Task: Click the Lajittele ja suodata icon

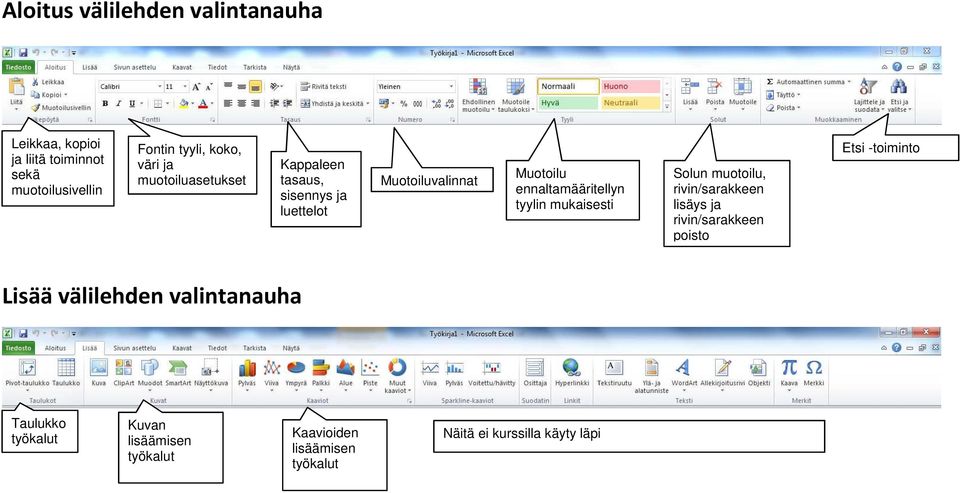Action: (x=868, y=86)
